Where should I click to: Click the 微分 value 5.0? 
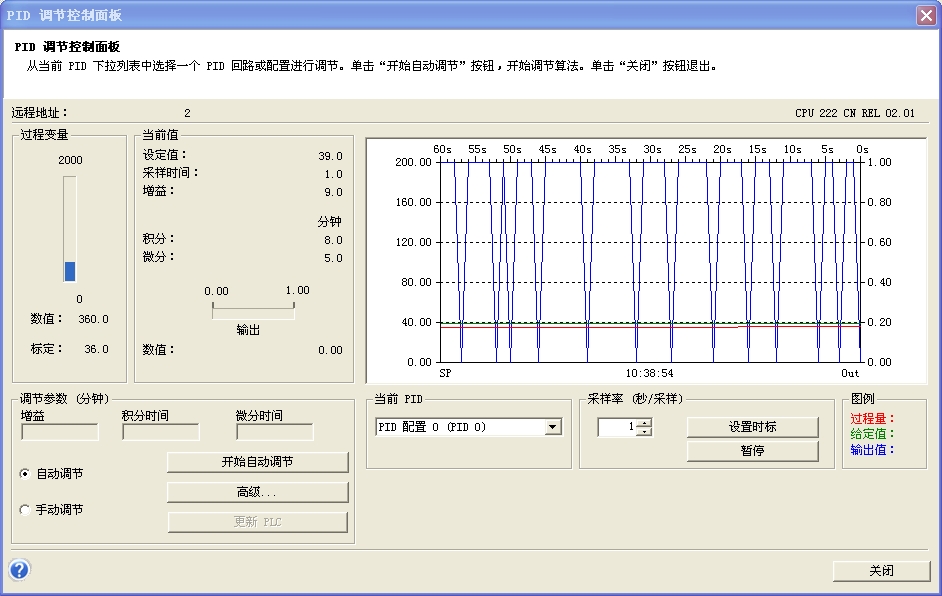click(333, 258)
